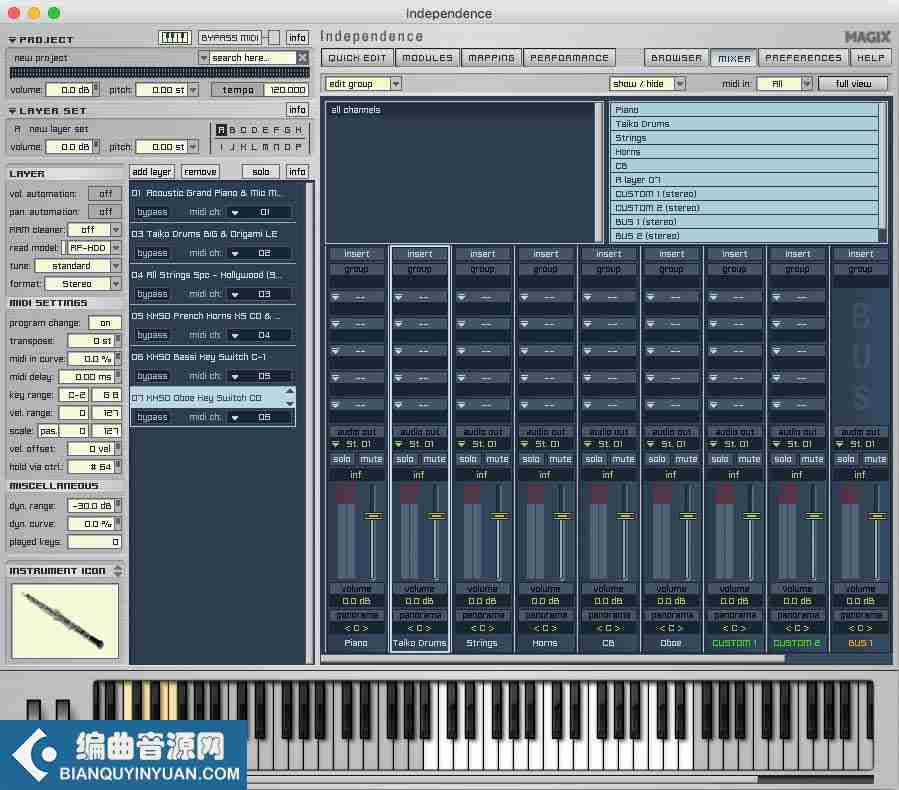Open first insert slot arrow on Piano channel
Image resolution: width=899 pixels, height=790 pixels.
click(x=336, y=297)
